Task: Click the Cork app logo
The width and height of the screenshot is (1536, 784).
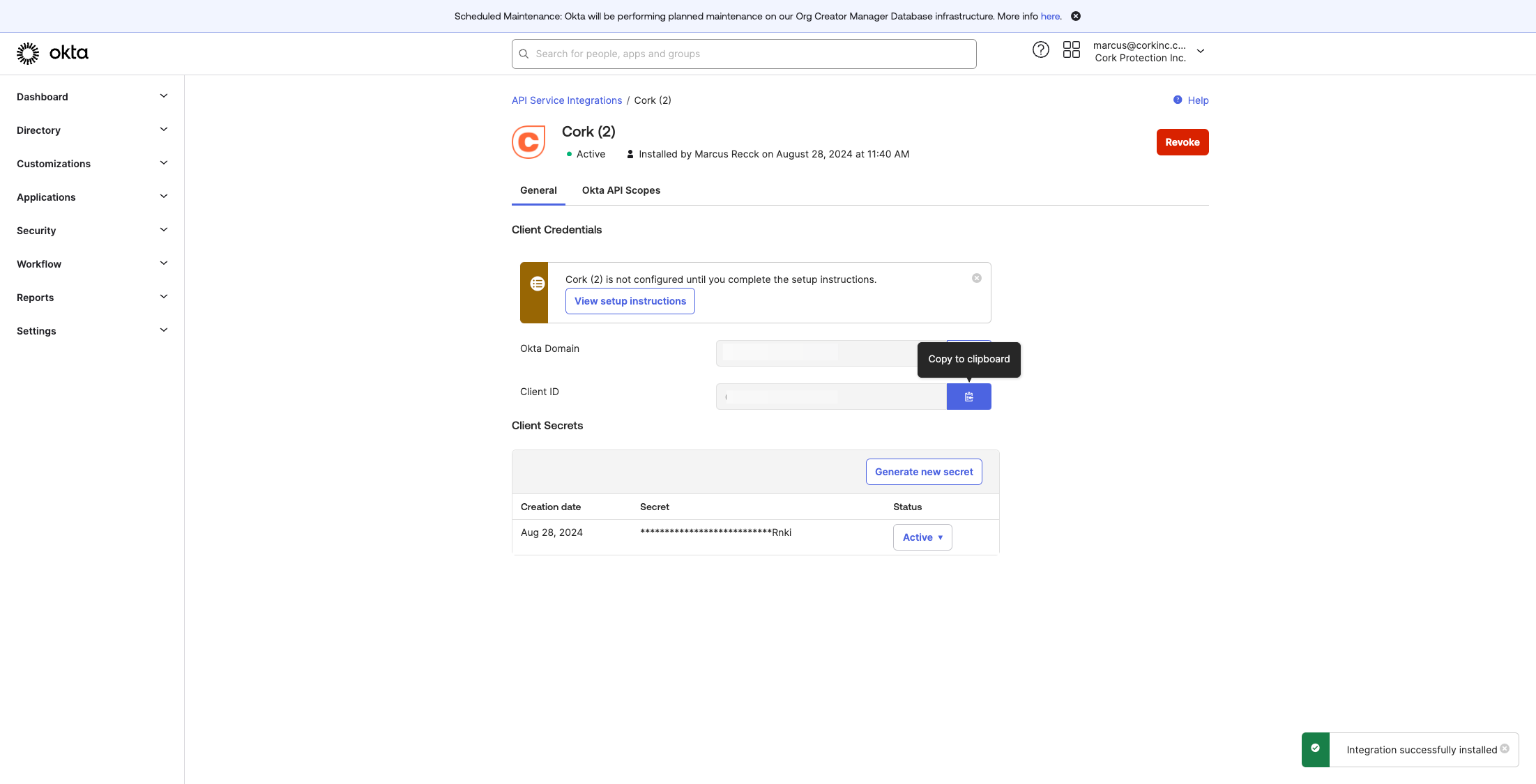Action: coord(529,142)
